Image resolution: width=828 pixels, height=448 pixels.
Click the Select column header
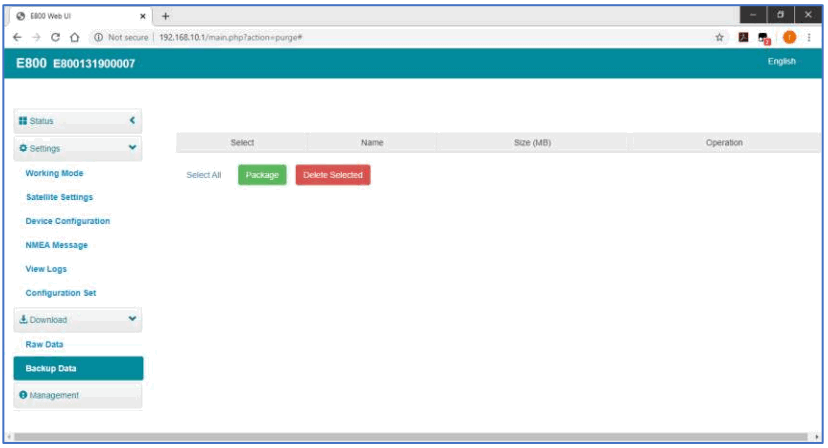coord(242,143)
